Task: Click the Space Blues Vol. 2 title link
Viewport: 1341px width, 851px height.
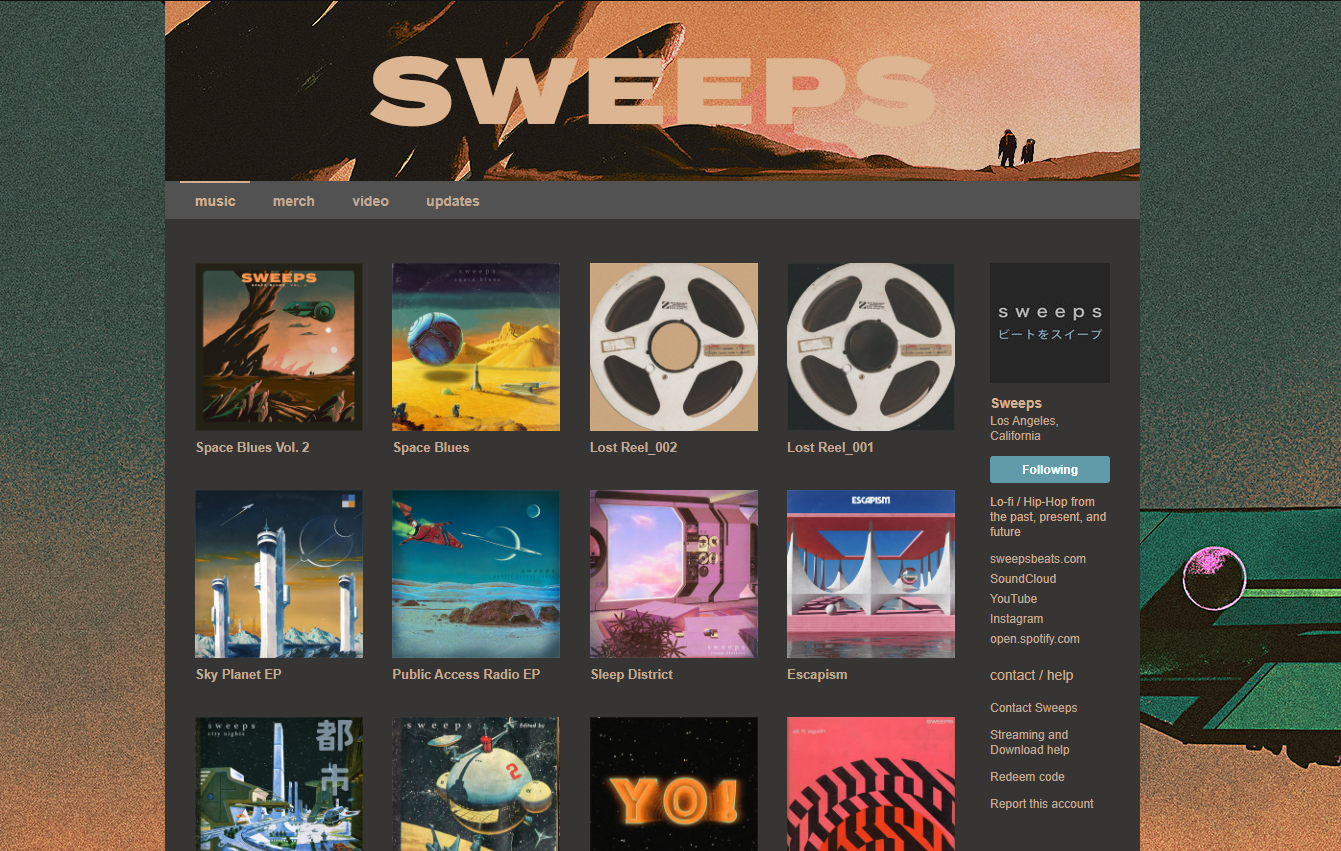Action: coord(253,448)
